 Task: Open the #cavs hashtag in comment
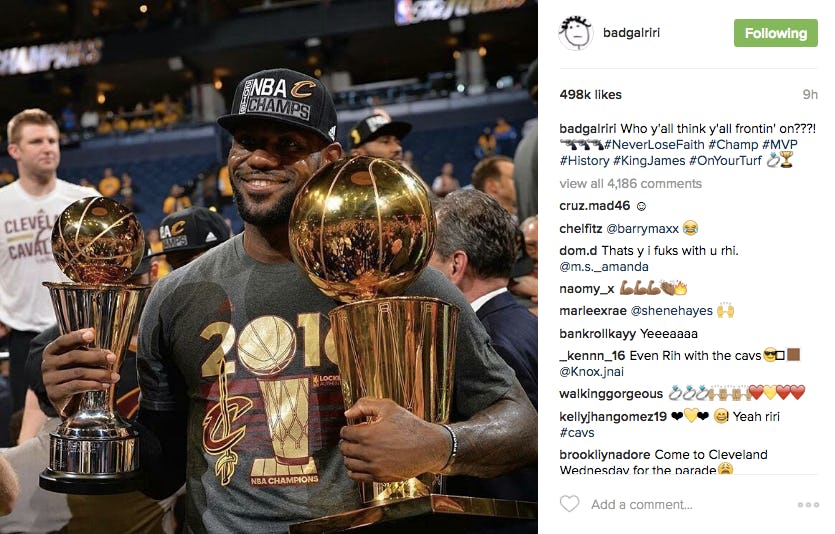point(577,433)
